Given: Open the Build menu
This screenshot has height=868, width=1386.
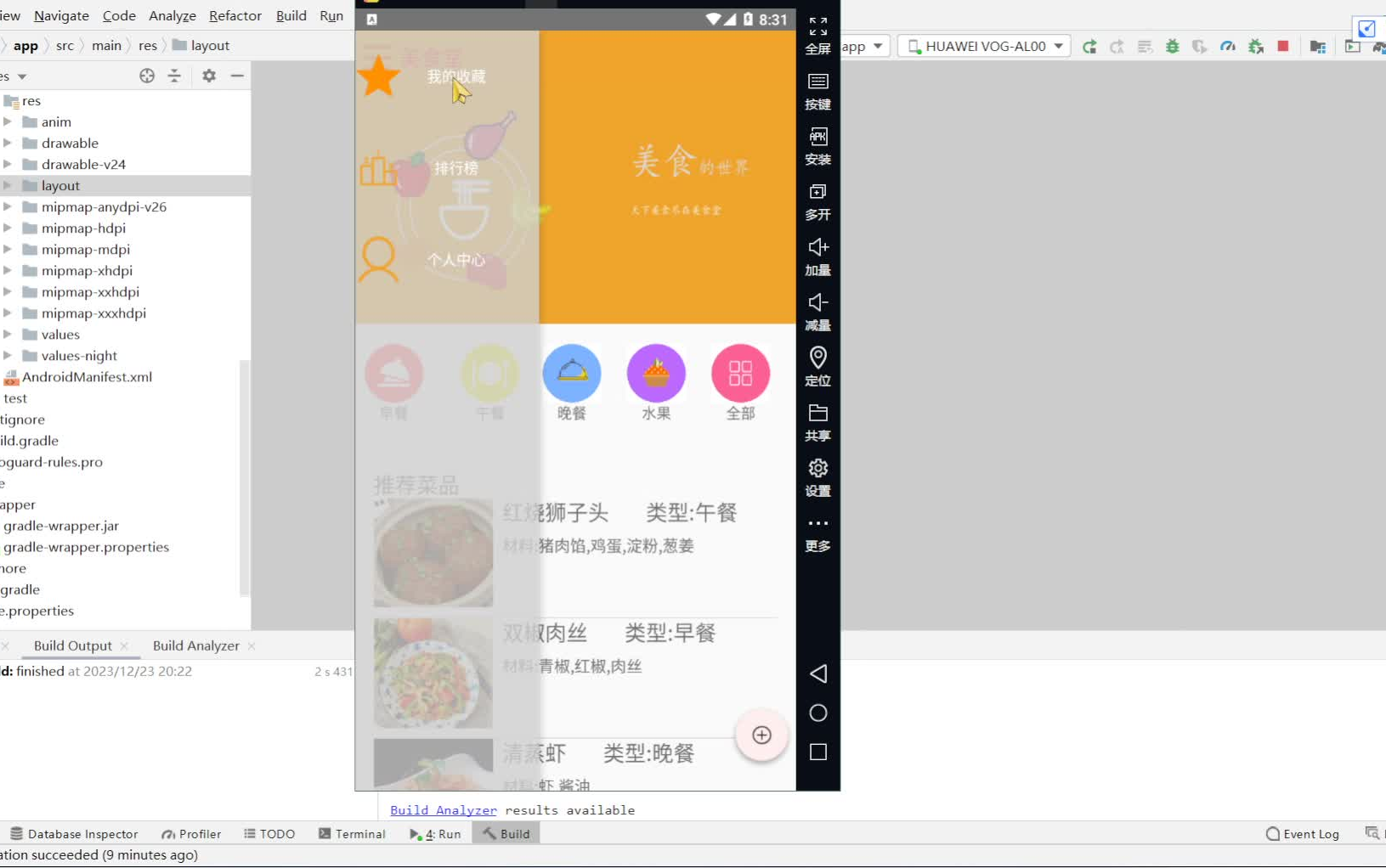Looking at the screenshot, I should coord(291,15).
